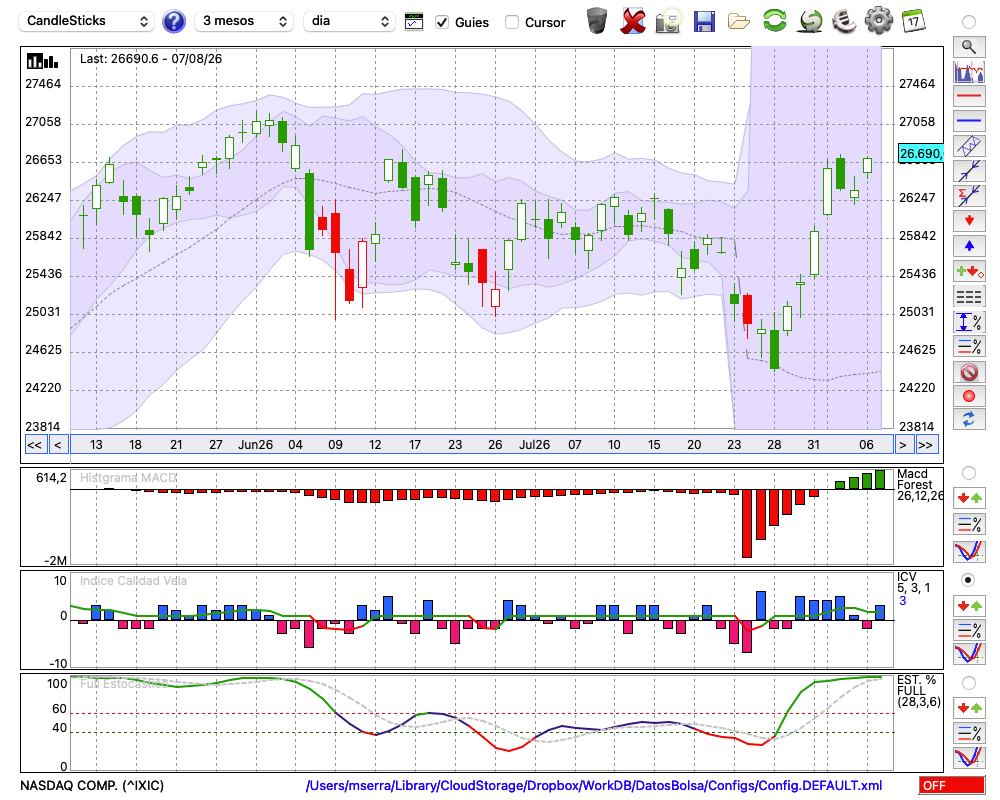Click the blue floppy disk save icon
Image resolution: width=1000 pixels, height=800 pixels.
704,21
